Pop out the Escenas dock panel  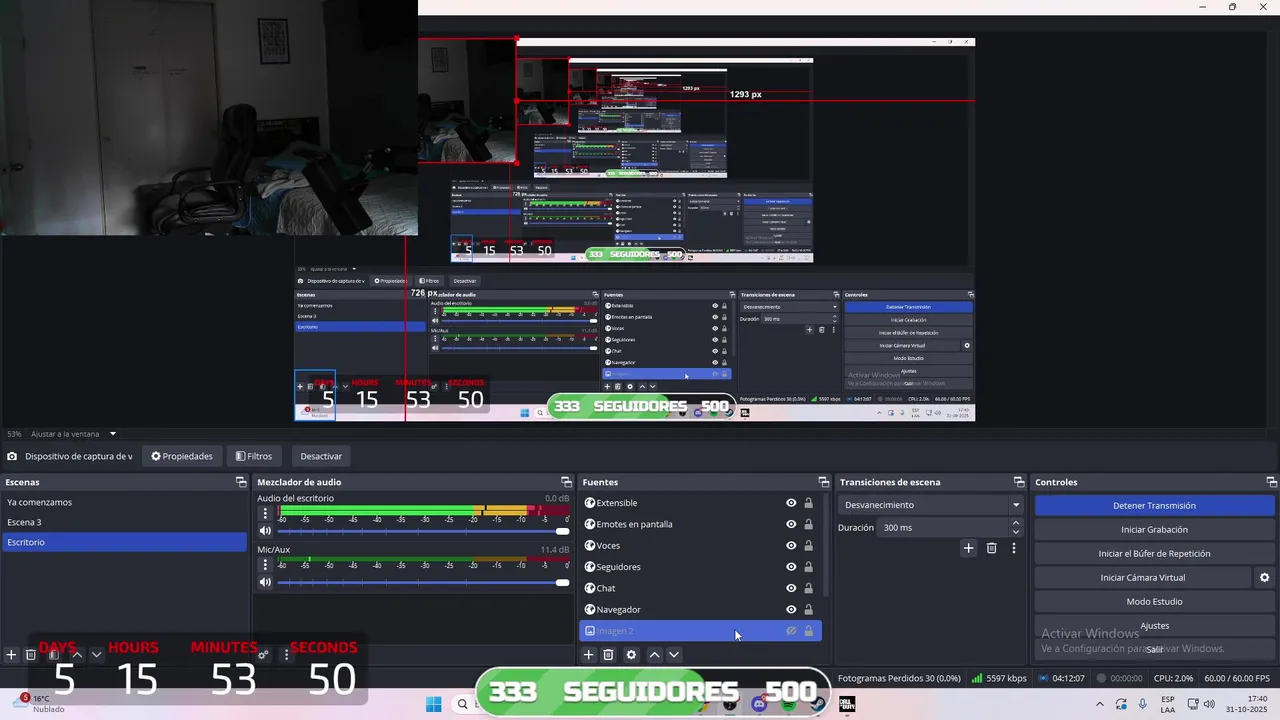[x=241, y=482]
